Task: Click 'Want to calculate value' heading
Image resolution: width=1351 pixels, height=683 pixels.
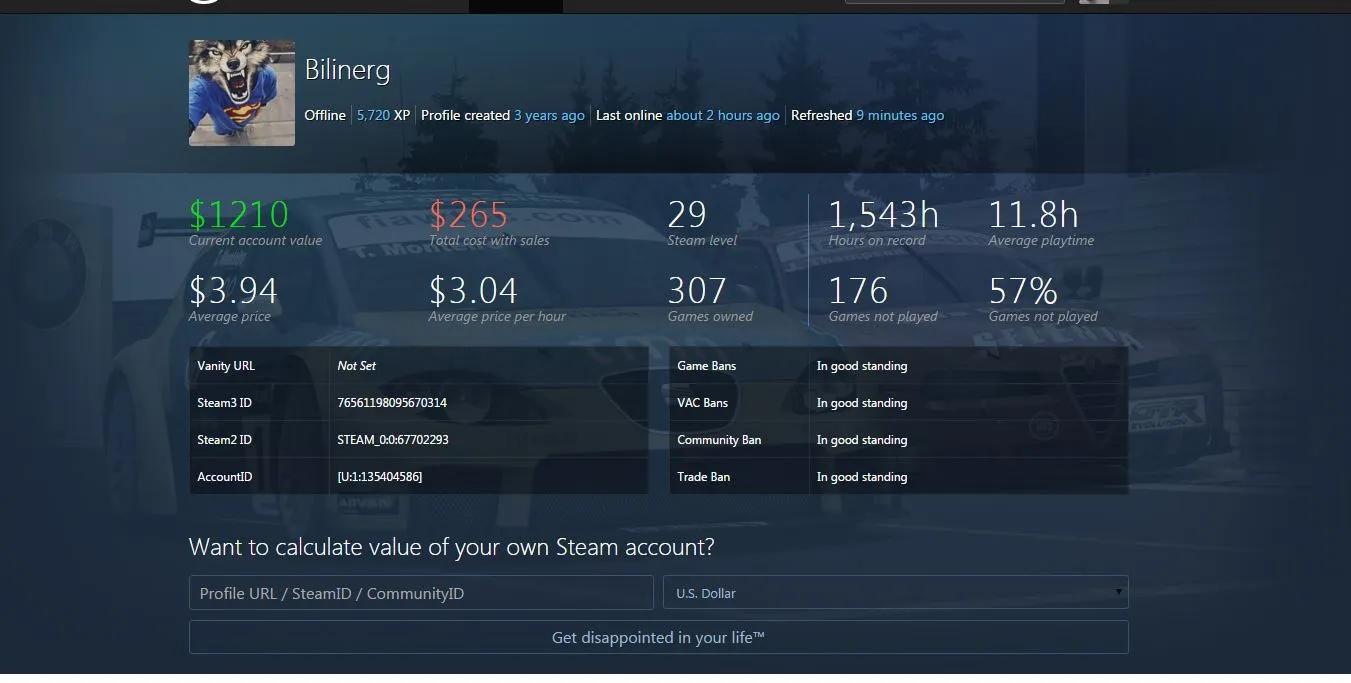Action: click(x=452, y=547)
